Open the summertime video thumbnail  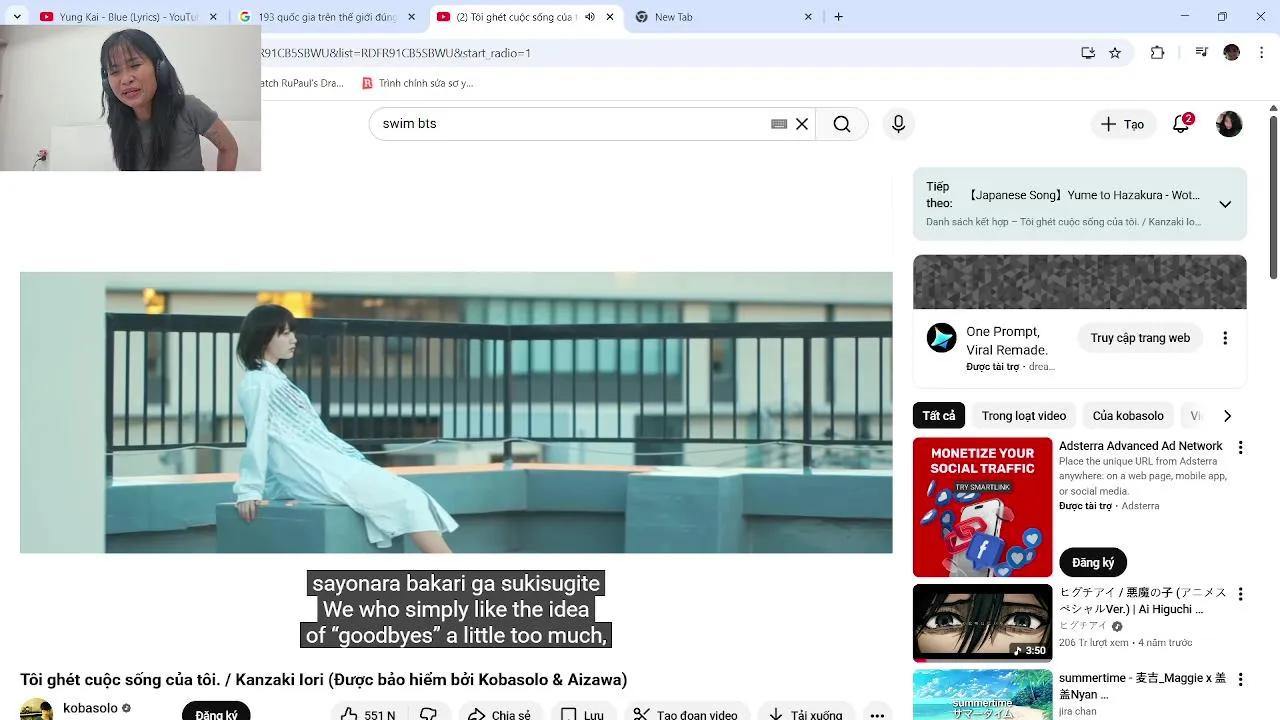tap(982, 695)
